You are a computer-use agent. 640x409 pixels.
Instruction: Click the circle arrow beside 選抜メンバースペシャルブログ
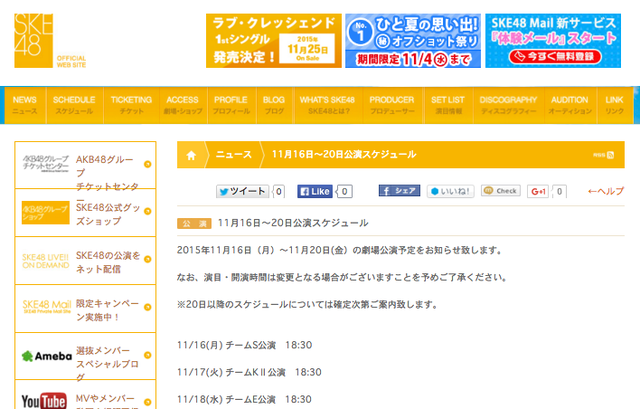click(148, 355)
